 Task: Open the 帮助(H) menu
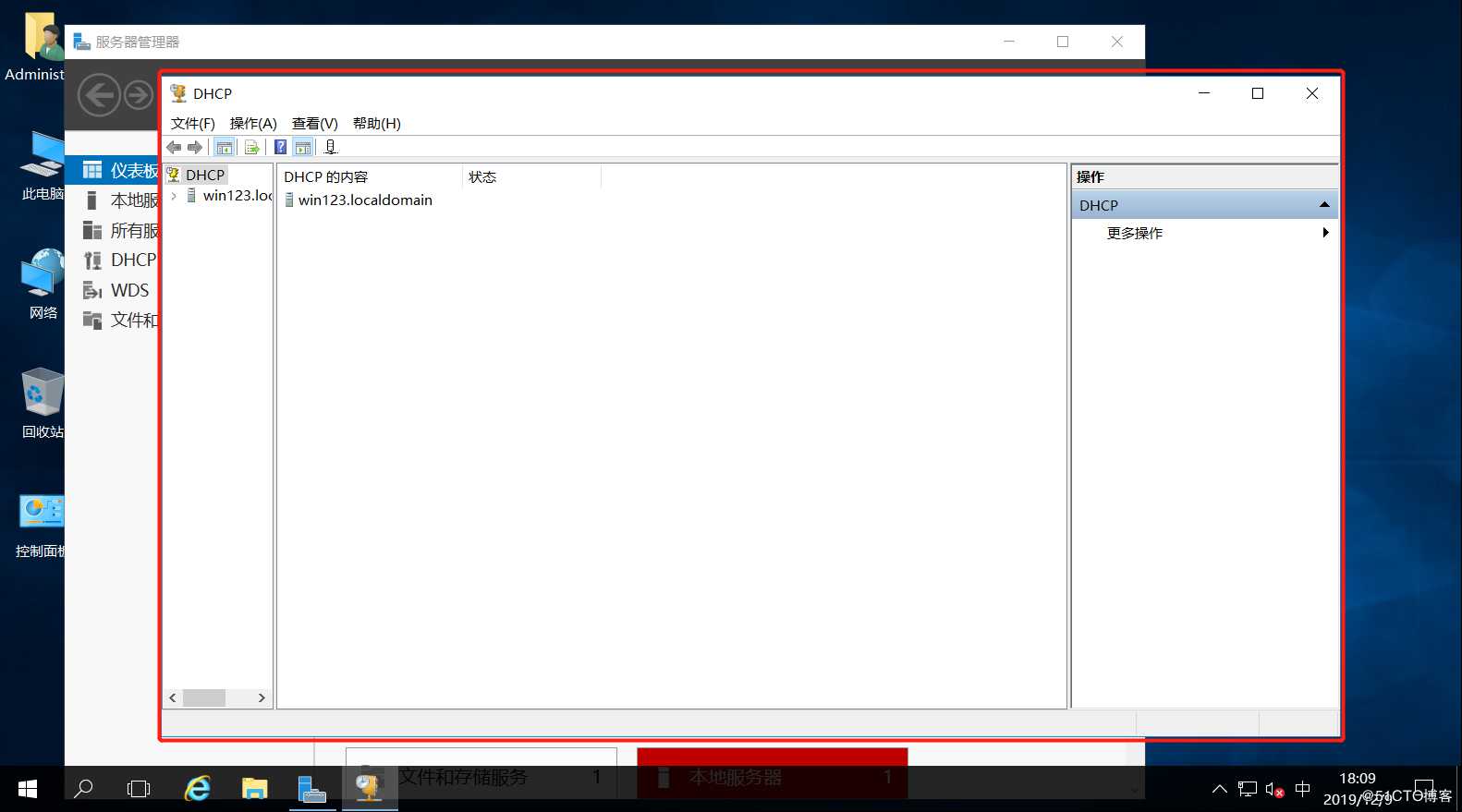click(x=377, y=123)
